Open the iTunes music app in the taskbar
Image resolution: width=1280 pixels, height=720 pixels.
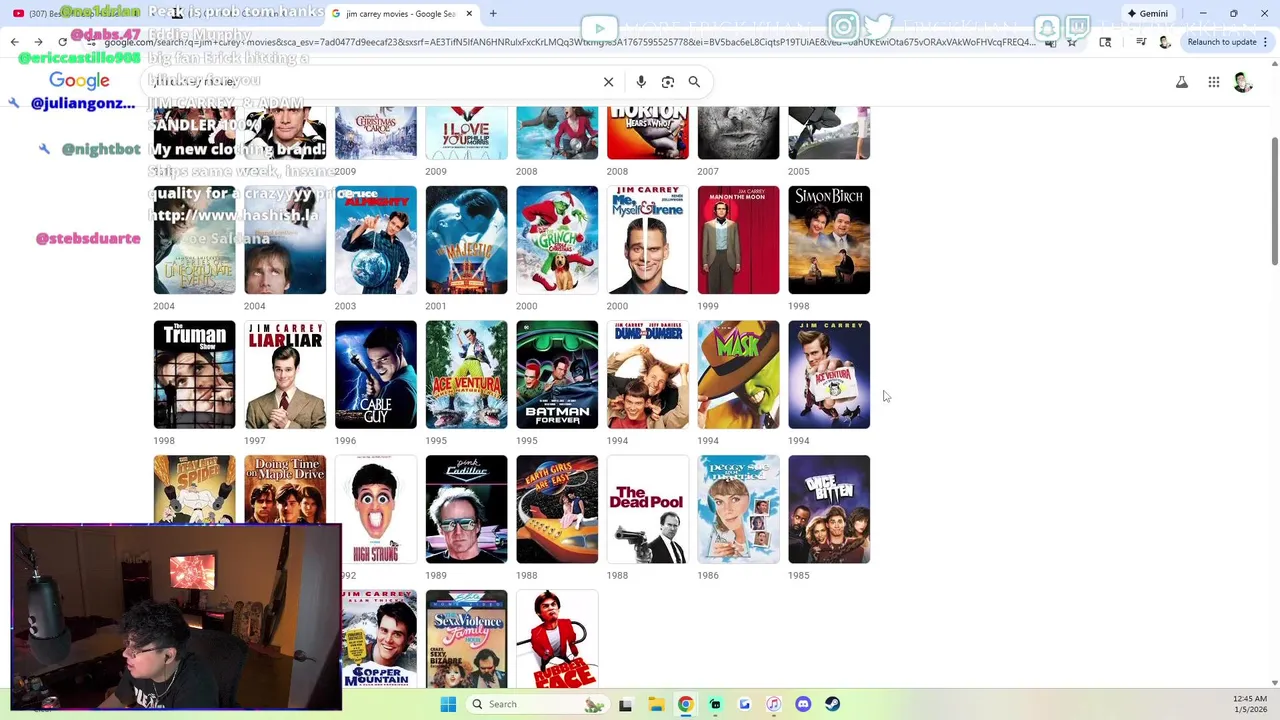(773, 704)
